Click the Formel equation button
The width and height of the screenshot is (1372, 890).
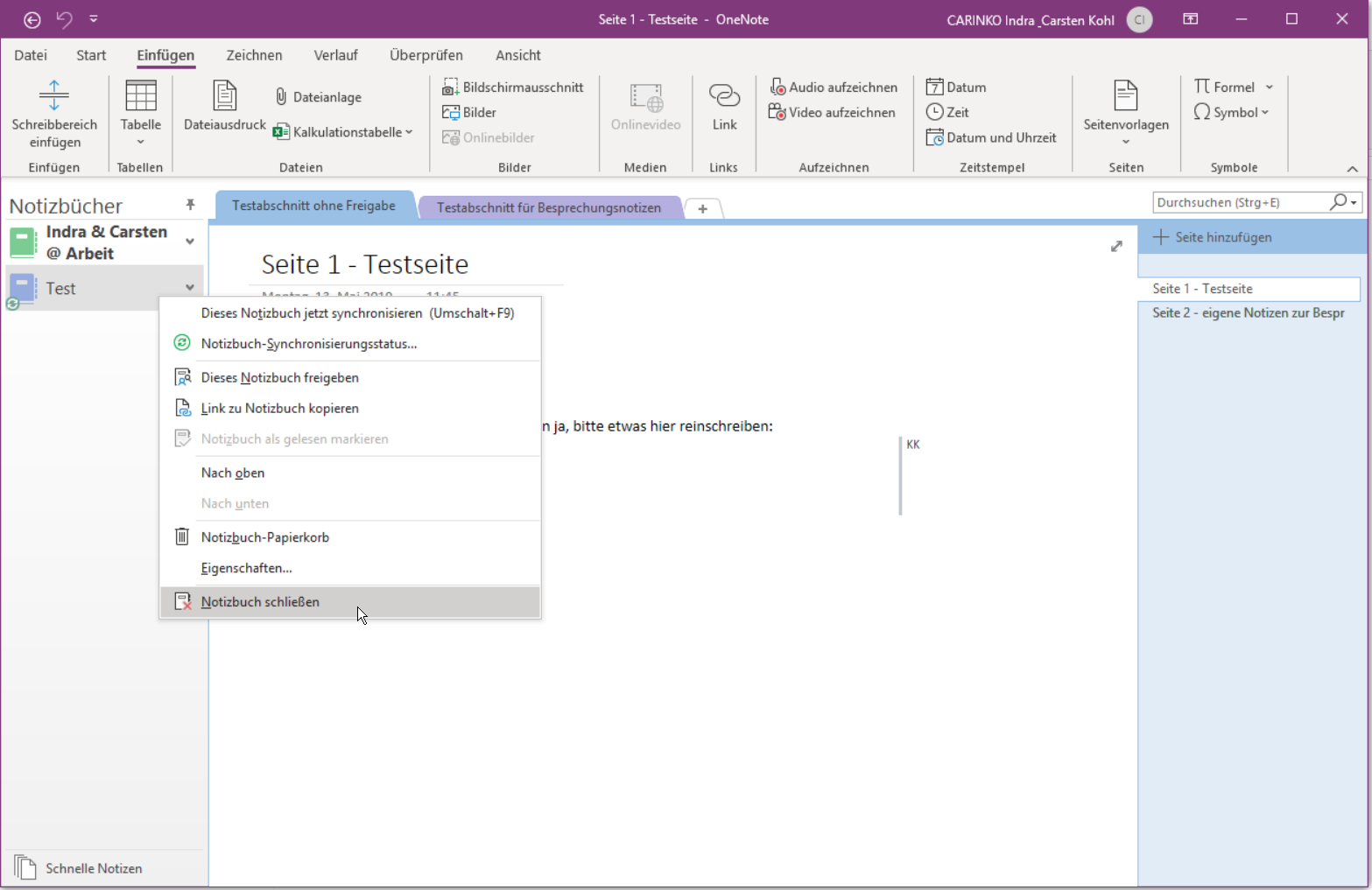pos(1224,87)
